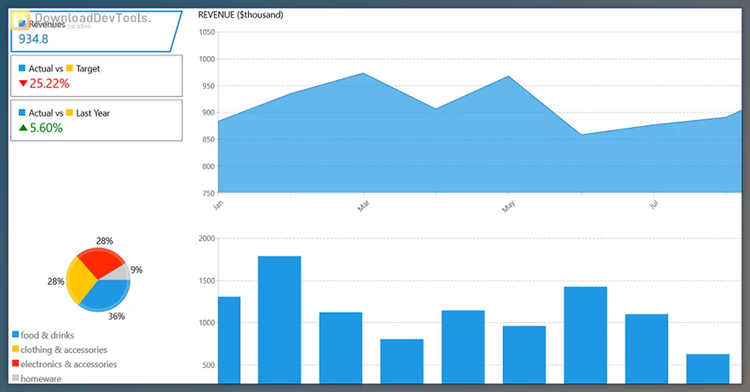
Task: Click the food & drinks legend entry
Action: tap(43, 335)
